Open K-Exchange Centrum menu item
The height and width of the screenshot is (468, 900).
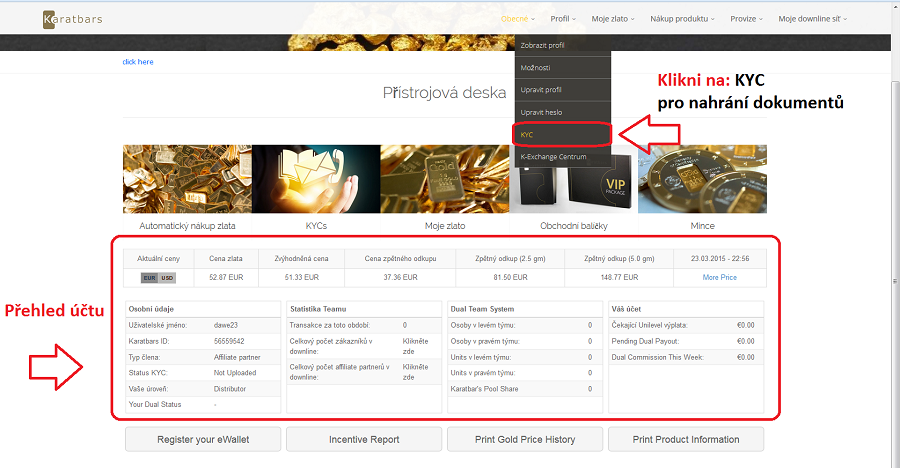point(562,157)
